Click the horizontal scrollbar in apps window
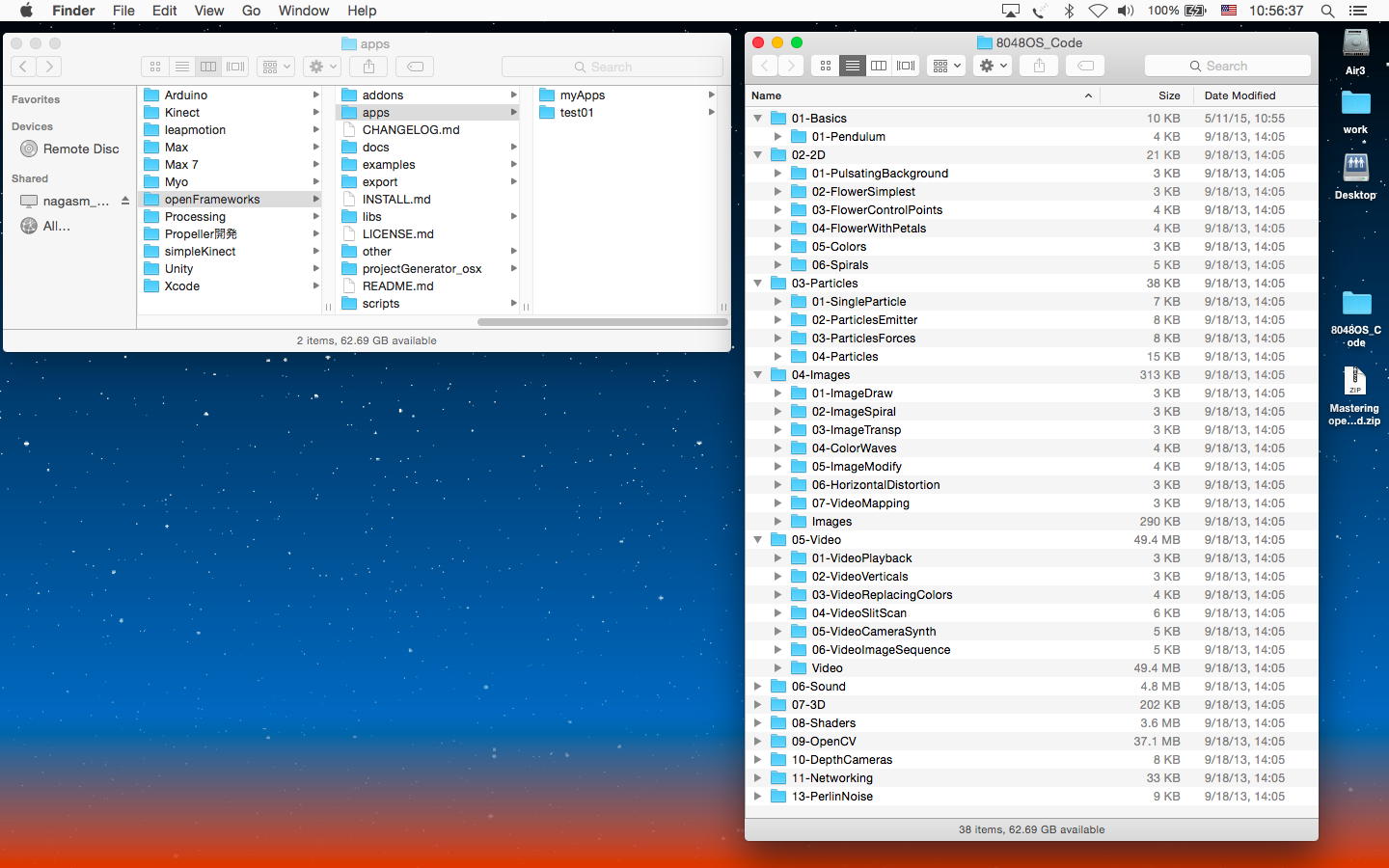 pyautogui.click(x=602, y=322)
